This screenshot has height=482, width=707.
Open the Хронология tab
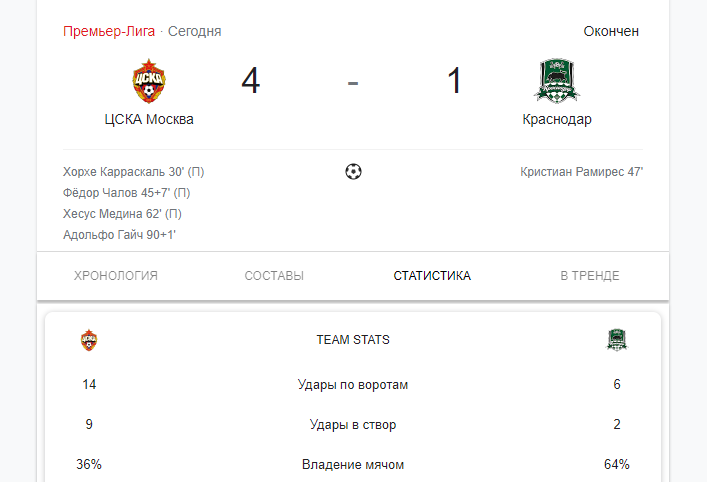pyautogui.click(x=116, y=275)
